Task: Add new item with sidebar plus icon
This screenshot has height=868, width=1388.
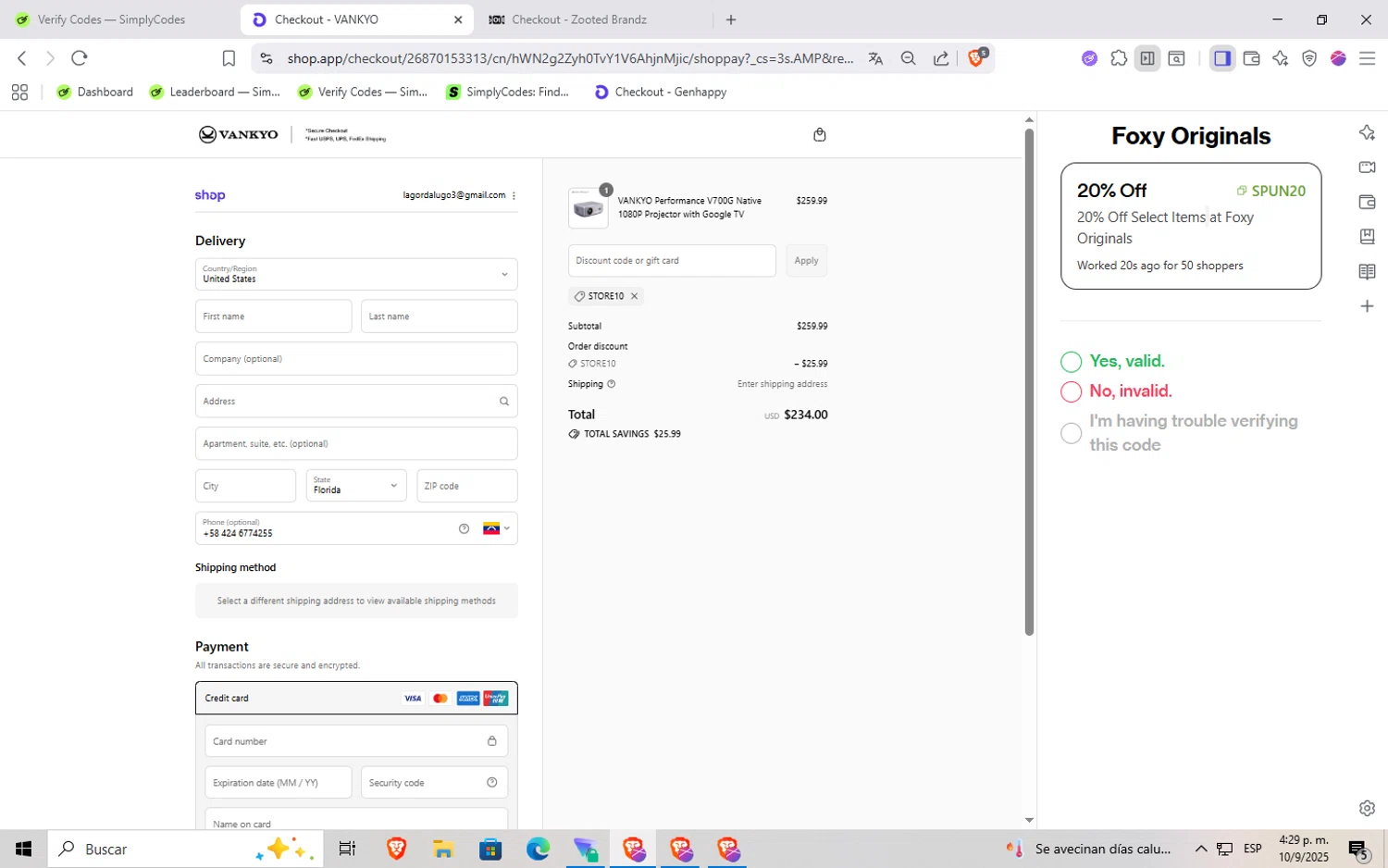Action: pos(1367,306)
